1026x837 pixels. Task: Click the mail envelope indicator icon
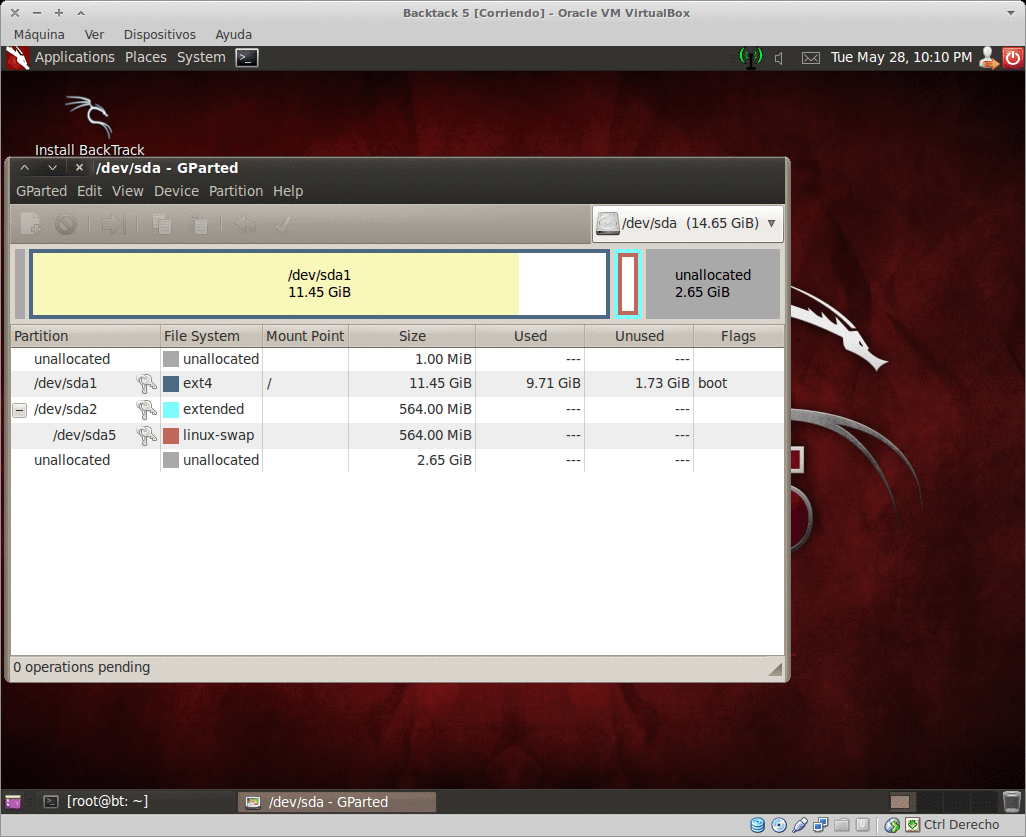point(811,58)
